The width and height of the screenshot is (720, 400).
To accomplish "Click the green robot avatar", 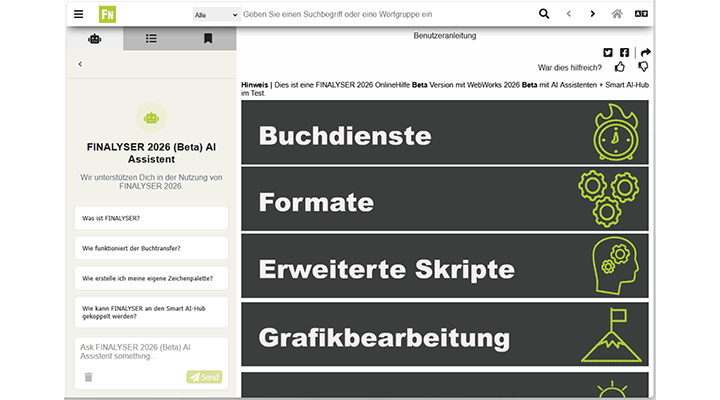I will [151, 118].
